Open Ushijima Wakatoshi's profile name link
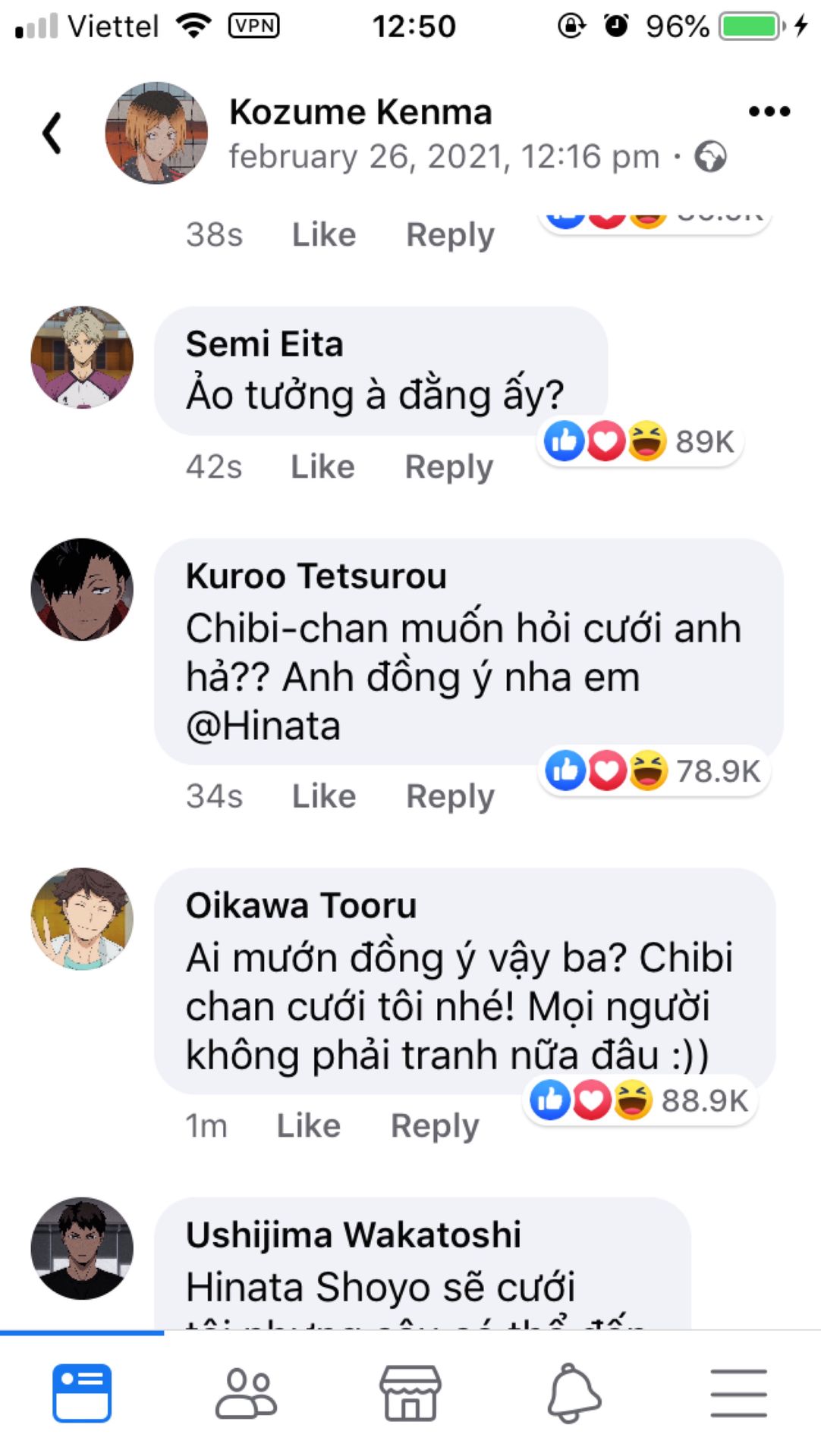The image size is (821, 1456). (x=354, y=1235)
